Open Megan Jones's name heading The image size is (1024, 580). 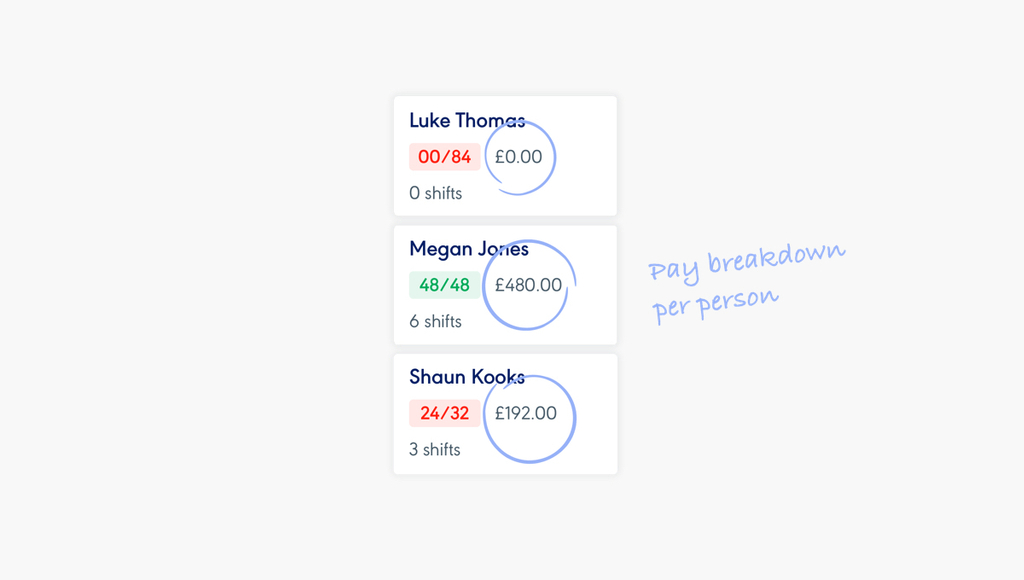(469, 249)
